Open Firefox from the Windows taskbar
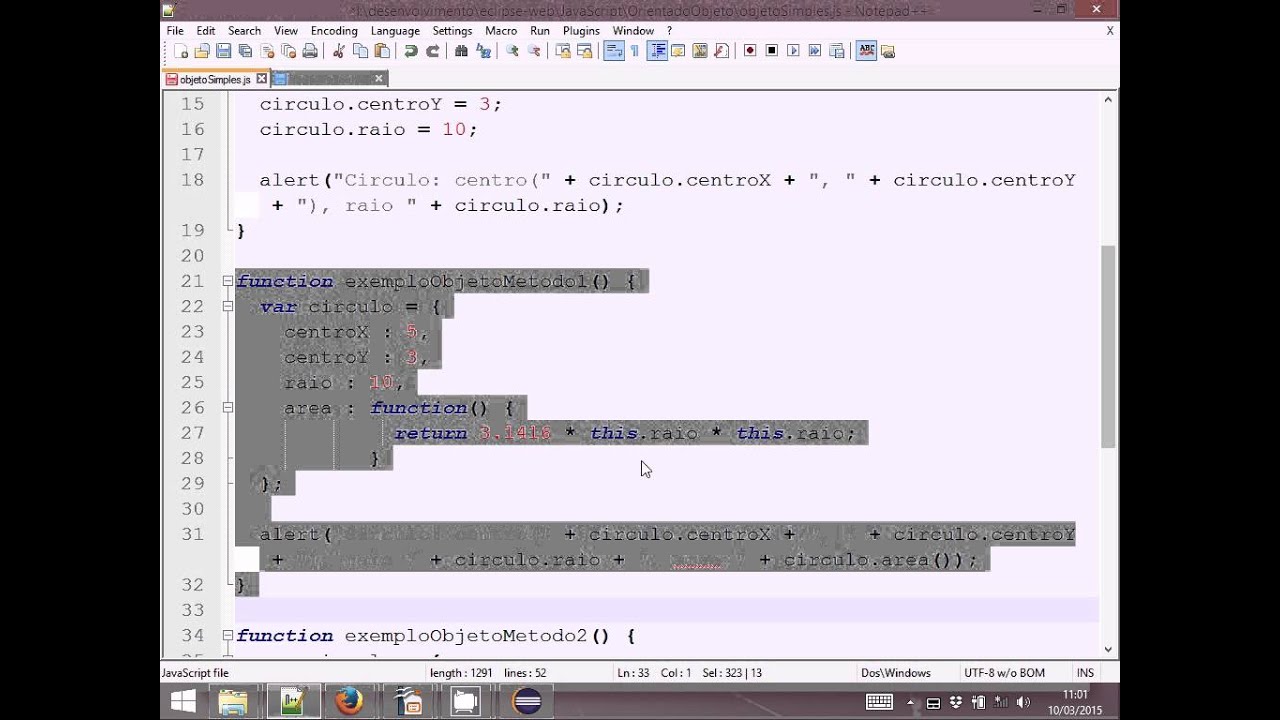 [349, 701]
